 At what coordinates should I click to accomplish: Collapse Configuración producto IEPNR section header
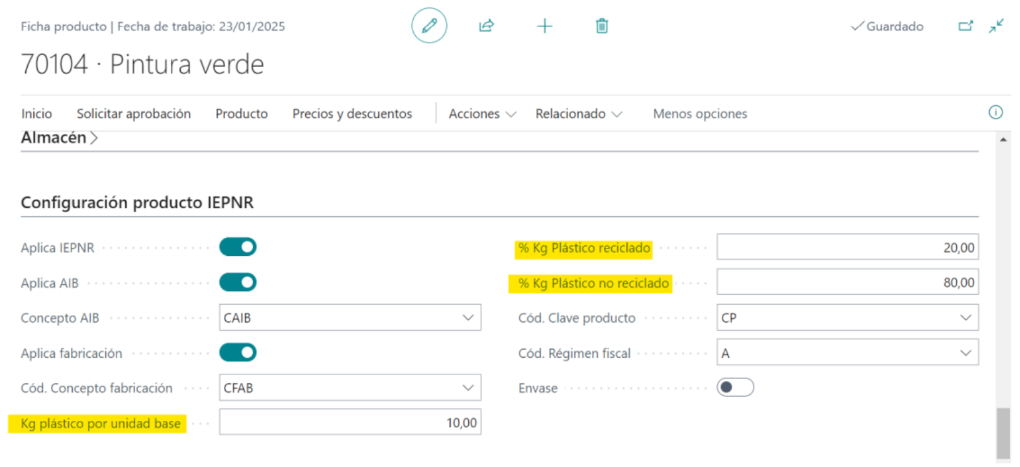(137, 202)
